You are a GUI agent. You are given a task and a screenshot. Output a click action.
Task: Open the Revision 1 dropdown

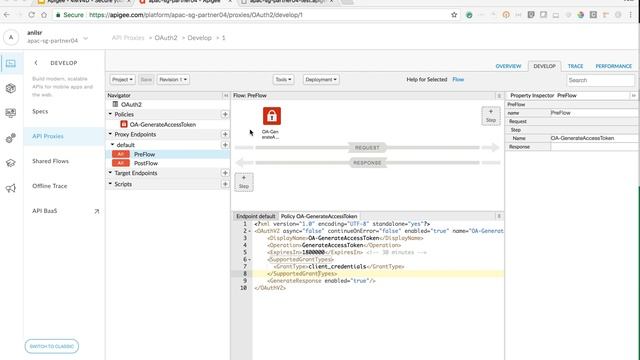[x=173, y=80]
